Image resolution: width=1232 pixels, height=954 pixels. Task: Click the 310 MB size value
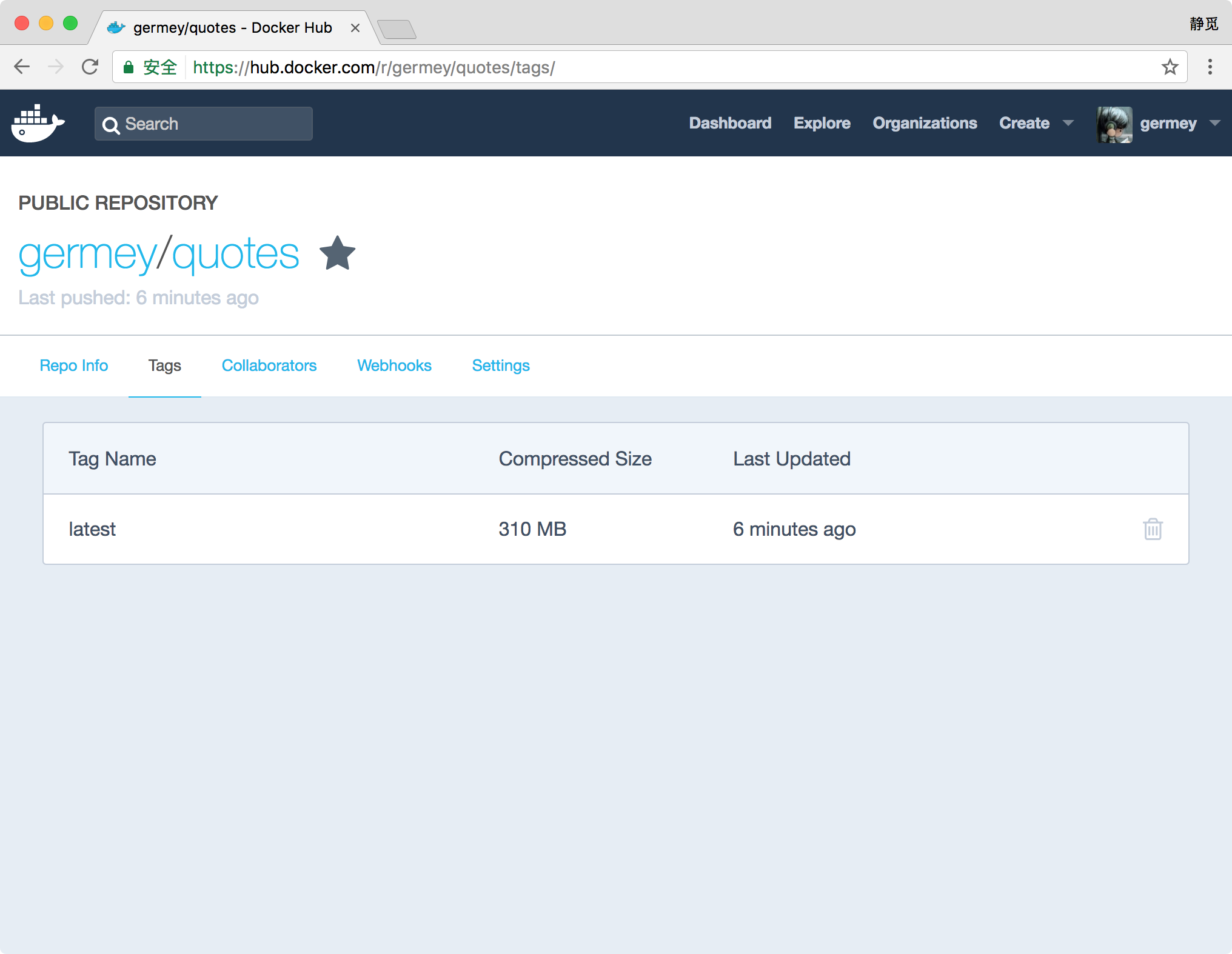532,529
